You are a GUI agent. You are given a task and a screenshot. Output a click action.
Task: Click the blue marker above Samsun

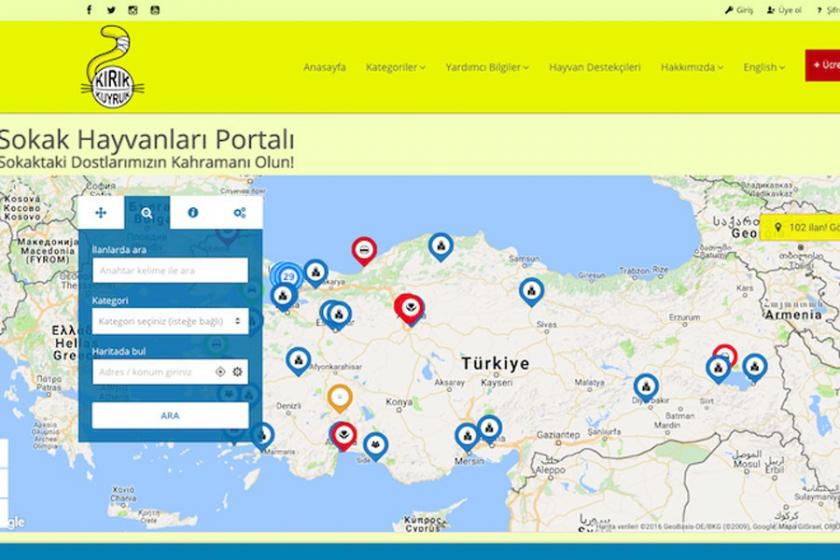(441, 247)
